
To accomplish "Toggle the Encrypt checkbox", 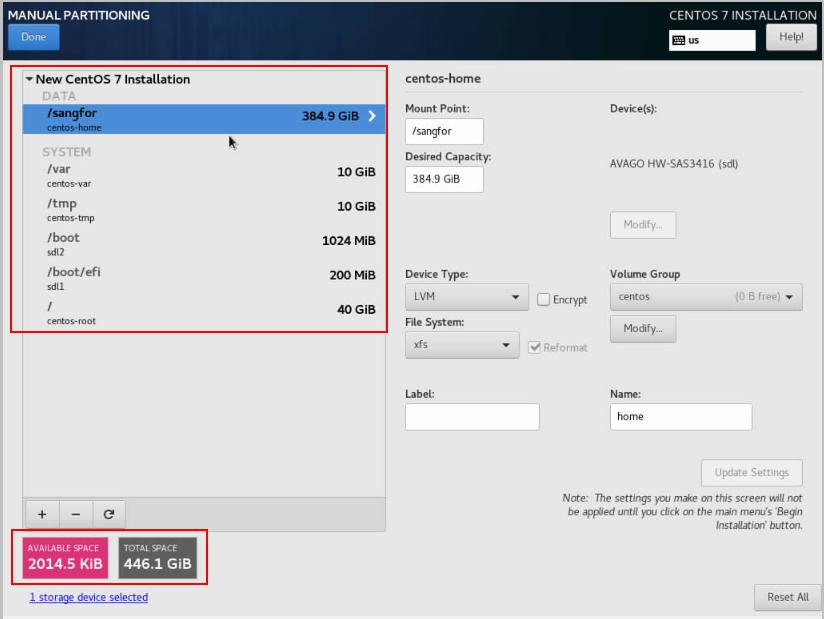I will coord(543,299).
